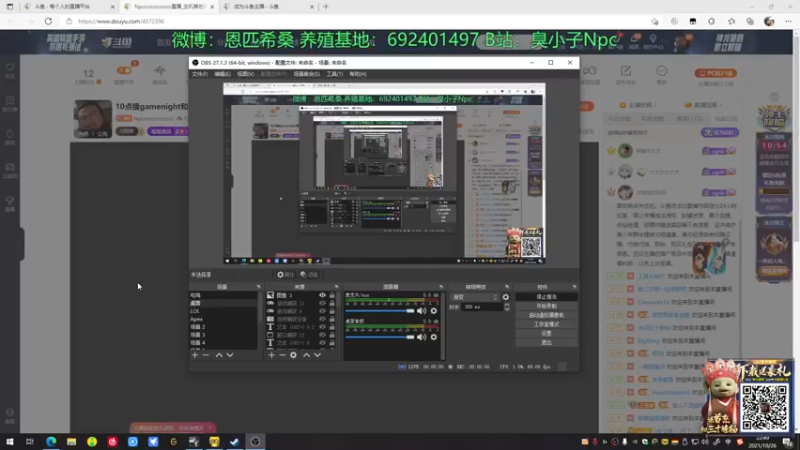Pop out the Audio Mixer dock icon
The image size is (800, 450).
pos(441,287)
